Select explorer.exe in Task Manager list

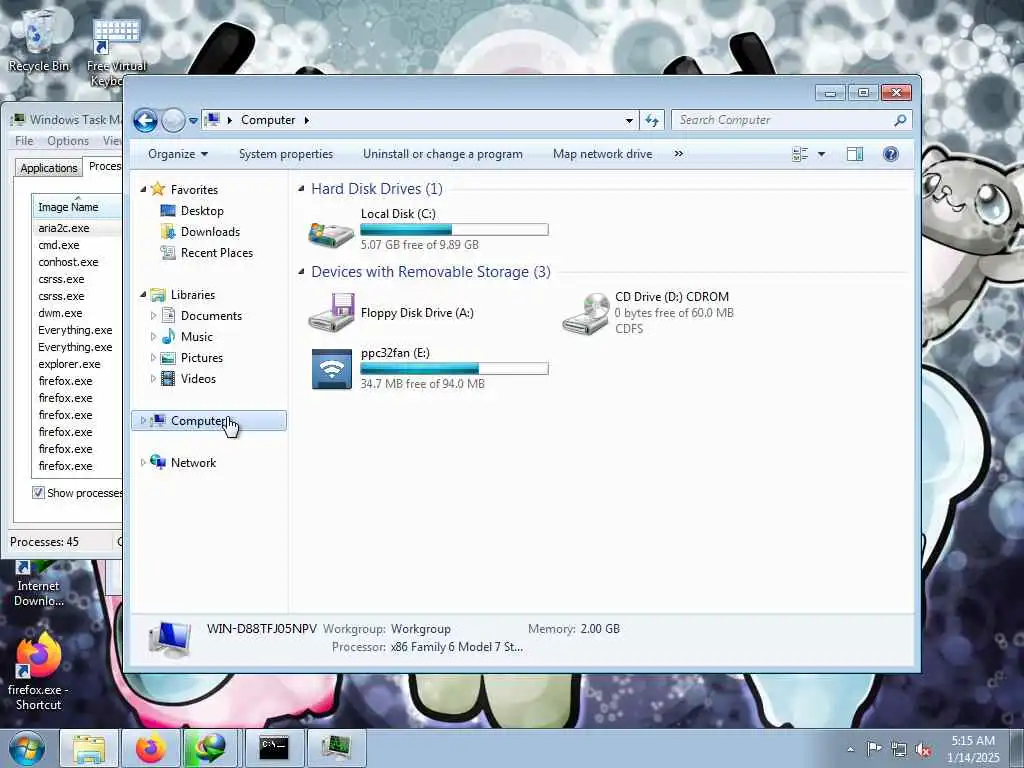coord(69,364)
